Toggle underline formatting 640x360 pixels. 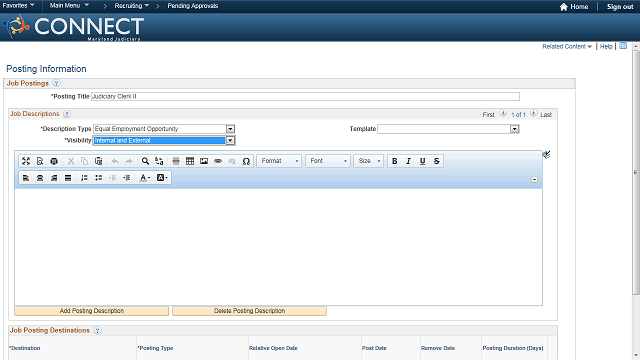[422, 161]
